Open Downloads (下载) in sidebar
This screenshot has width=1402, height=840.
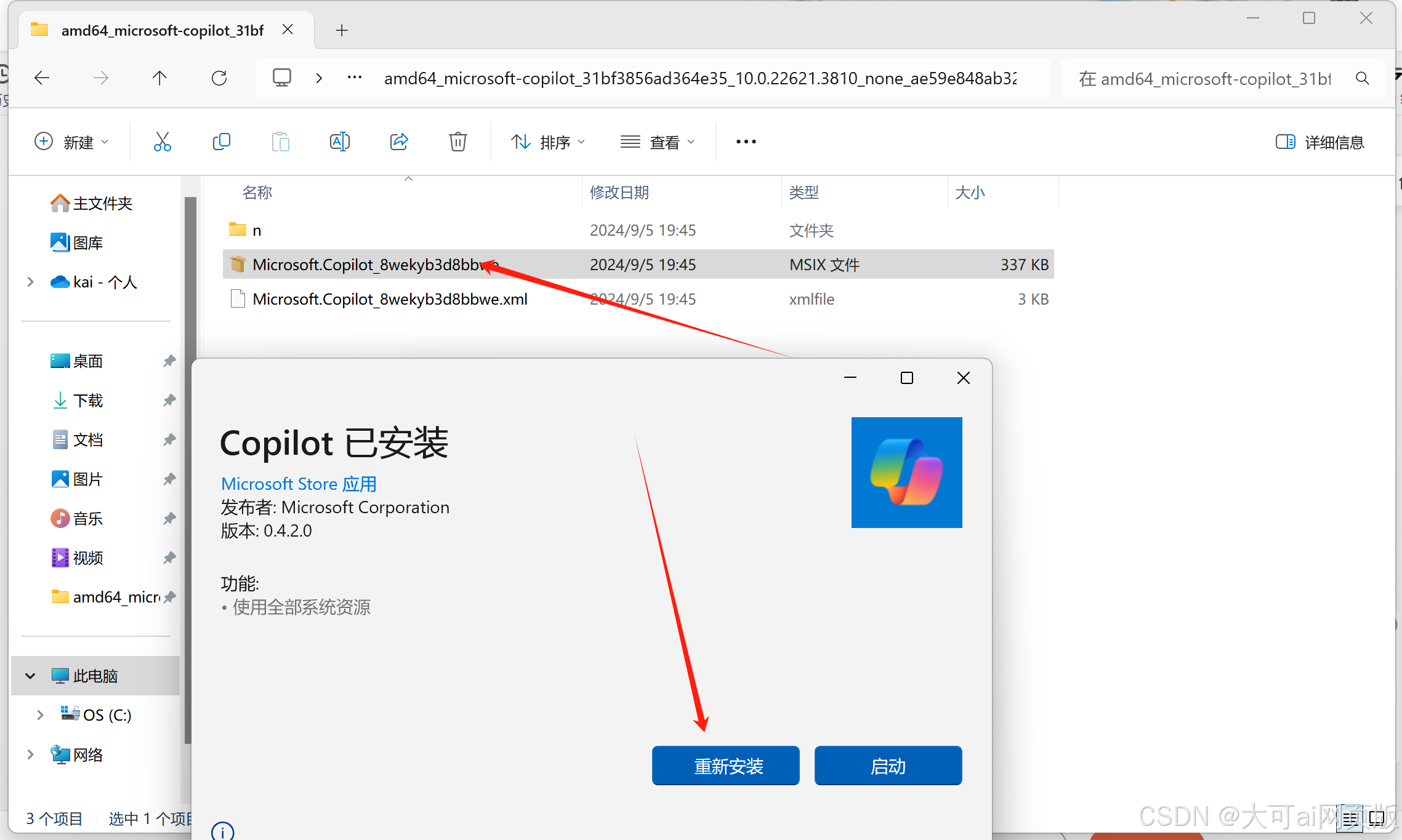(x=78, y=401)
